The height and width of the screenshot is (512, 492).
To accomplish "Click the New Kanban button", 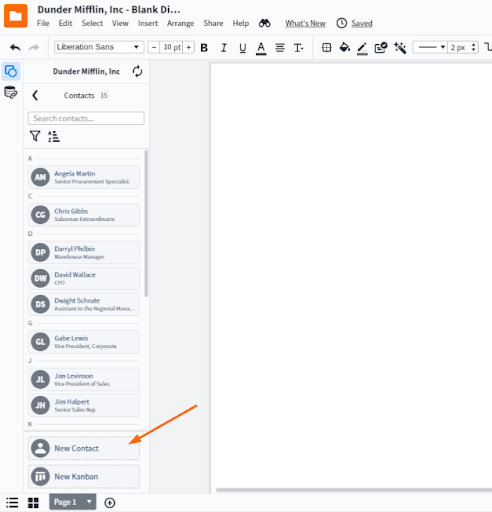I will coord(84,477).
